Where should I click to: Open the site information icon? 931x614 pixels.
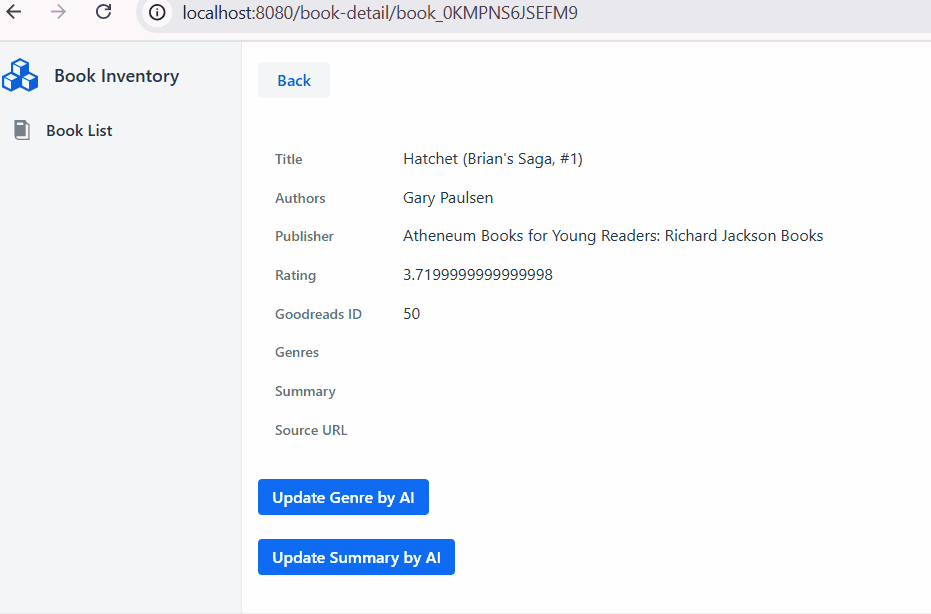coord(156,13)
